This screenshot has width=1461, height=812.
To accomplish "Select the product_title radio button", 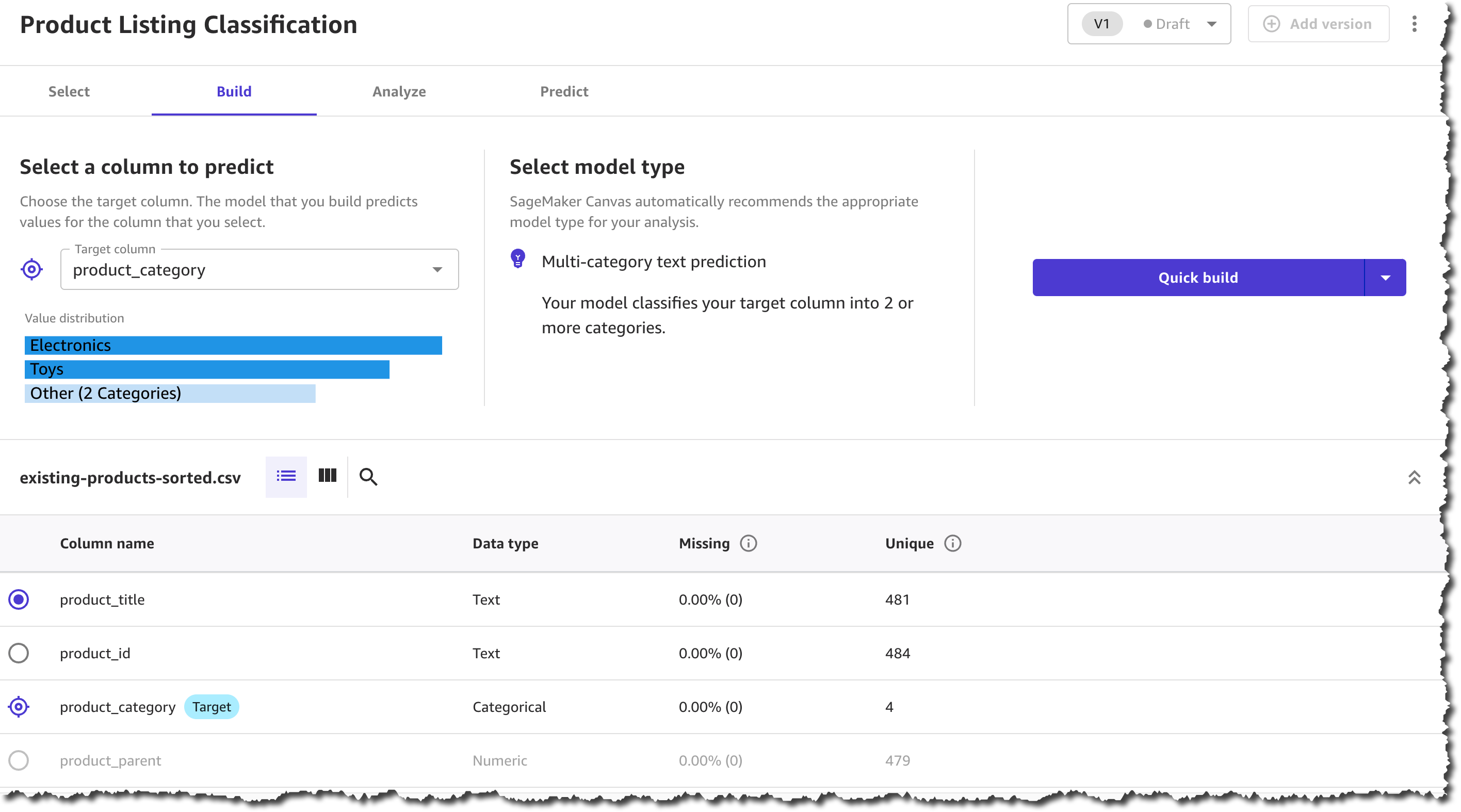I will coord(19,599).
